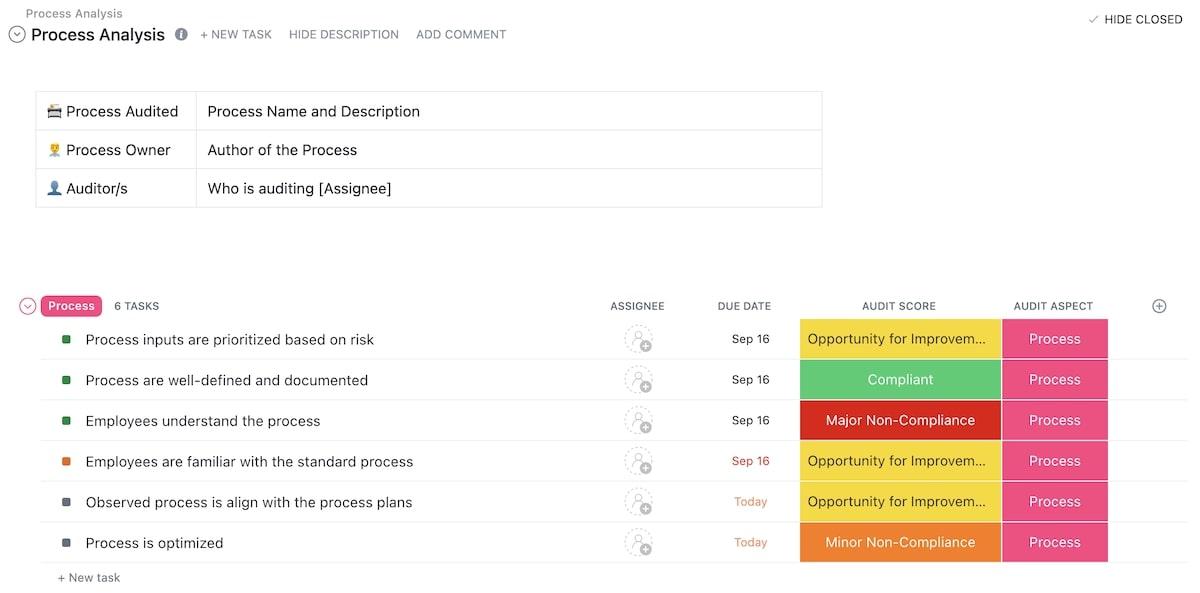
Task: Click green status square of Process inputs task
Action: 66,340
